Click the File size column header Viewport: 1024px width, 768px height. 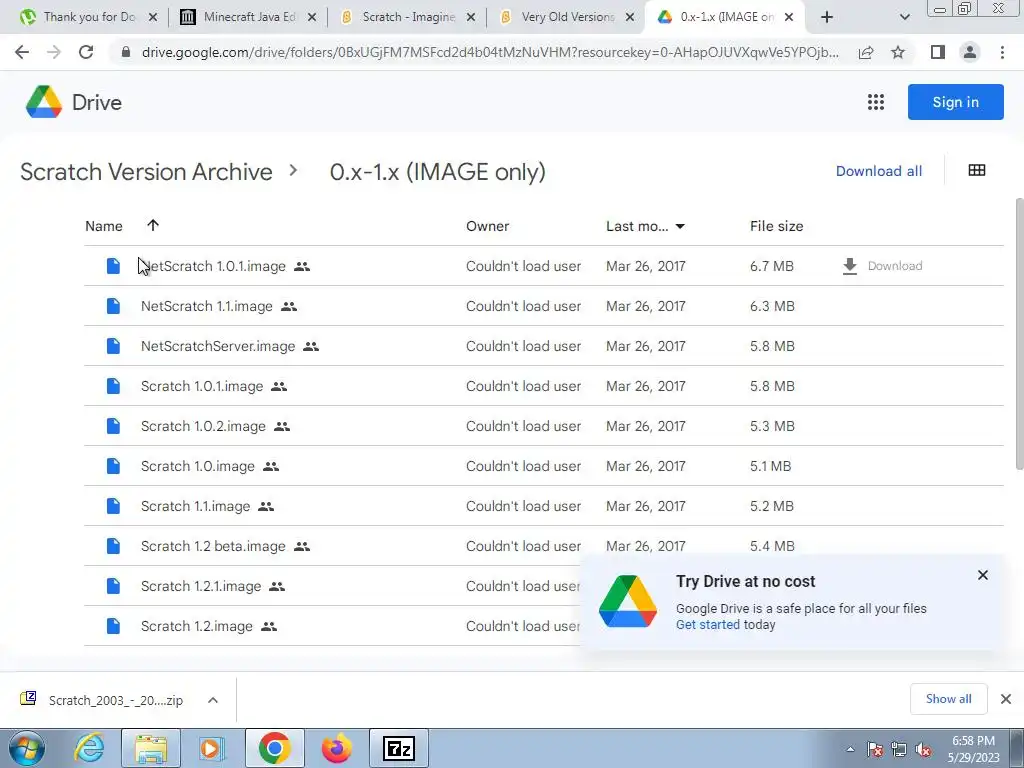click(x=776, y=226)
